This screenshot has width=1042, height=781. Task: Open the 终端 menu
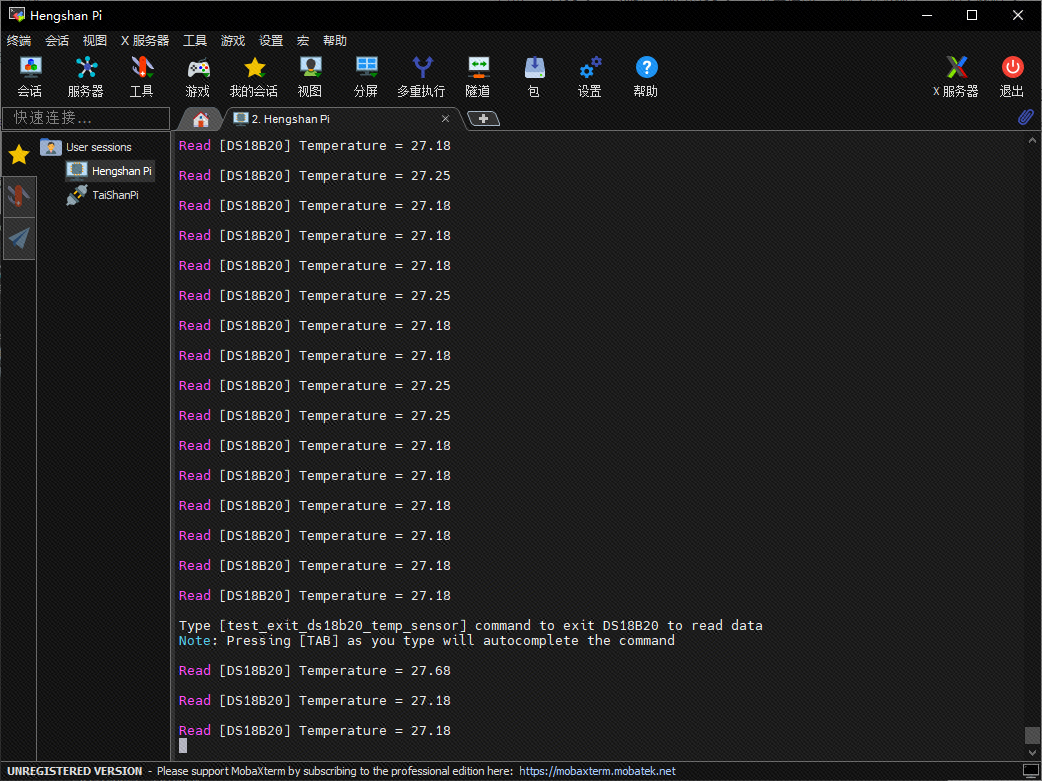tap(19, 41)
